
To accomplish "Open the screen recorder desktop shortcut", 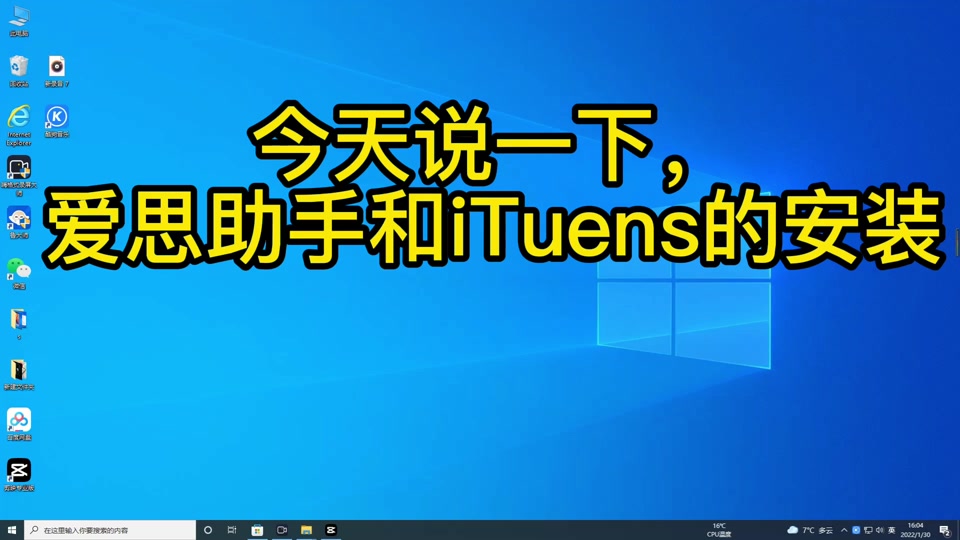I will (19, 167).
